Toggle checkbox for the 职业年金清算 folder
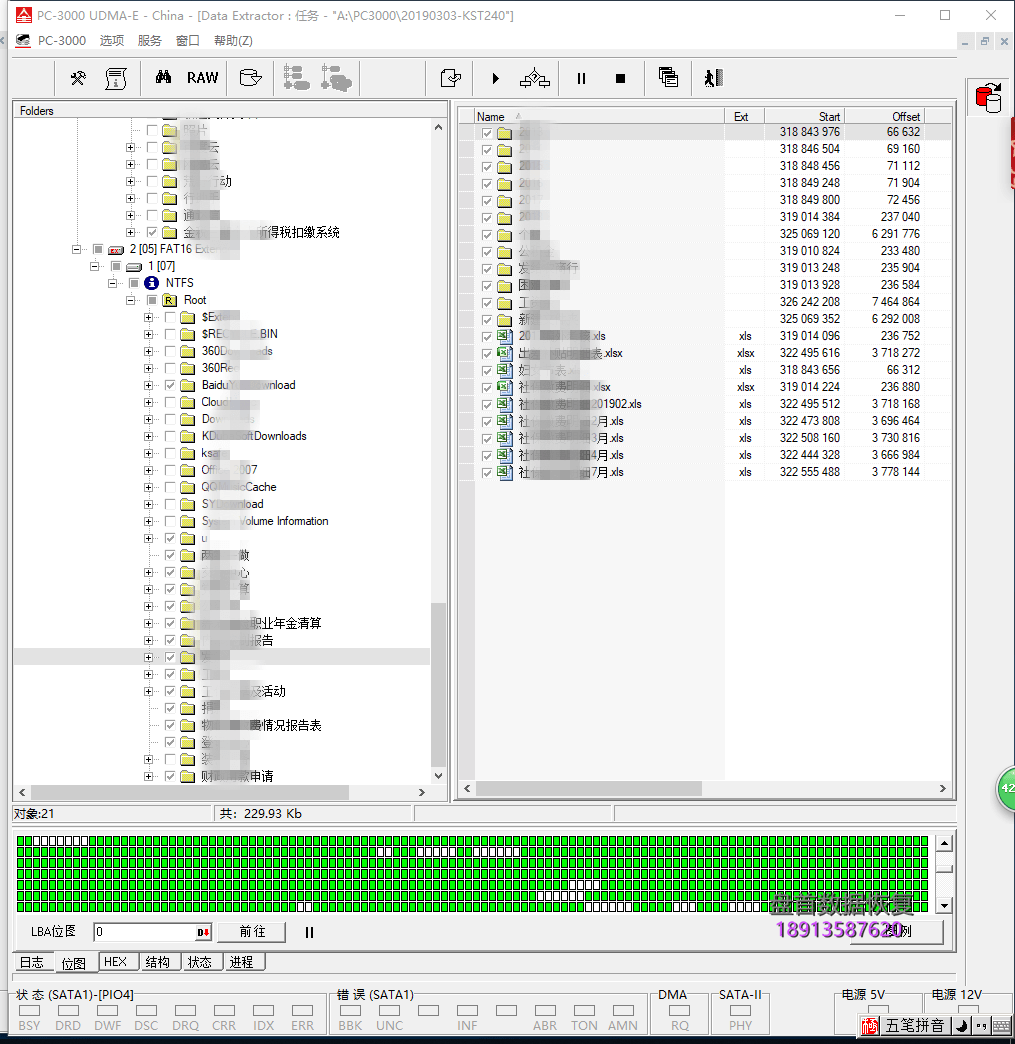 (x=170, y=623)
